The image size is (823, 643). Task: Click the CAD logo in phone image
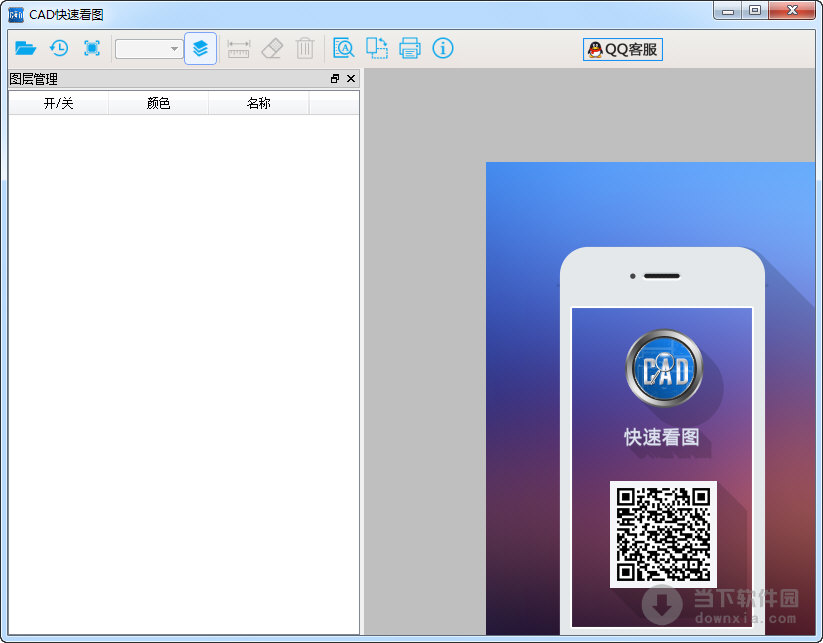(664, 368)
